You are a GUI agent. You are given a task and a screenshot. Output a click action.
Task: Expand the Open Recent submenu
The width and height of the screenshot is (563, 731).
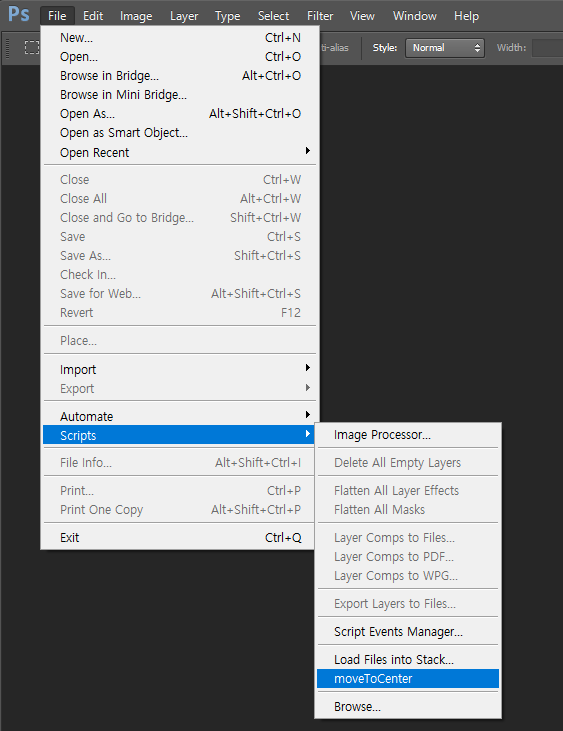coord(180,152)
